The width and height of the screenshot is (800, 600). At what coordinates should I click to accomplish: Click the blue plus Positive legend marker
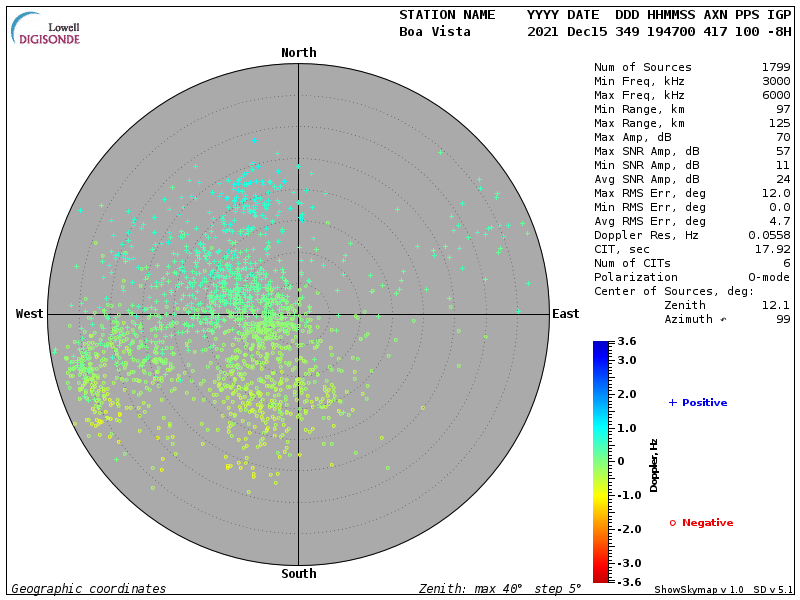(673, 402)
